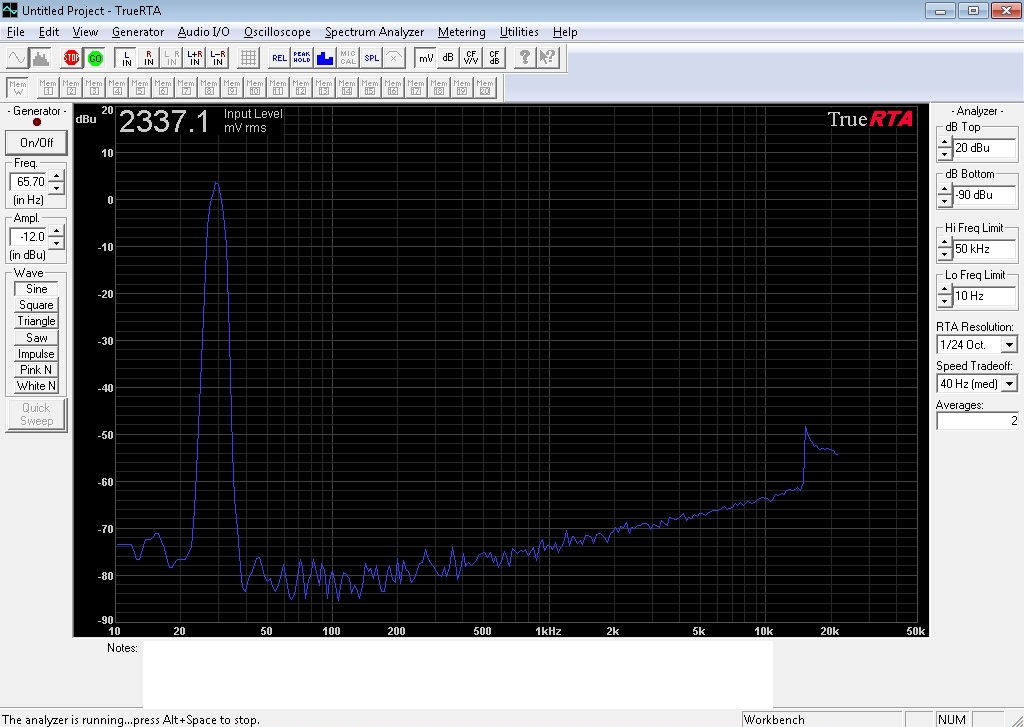Select the Pink N noise waveform
1024x727 pixels.
[x=36, y=370]
